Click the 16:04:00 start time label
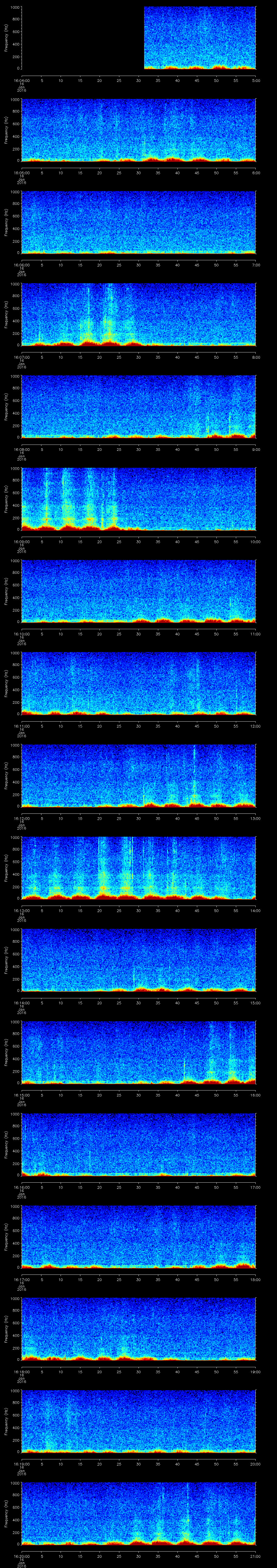Image resolution: width=277 pixels, height=1568 pixels. click(x=21, y=80)
